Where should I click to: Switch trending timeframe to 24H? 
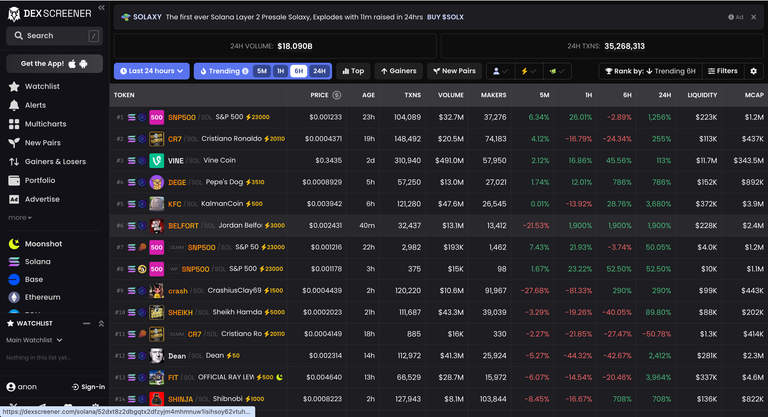tap(319, 71)
